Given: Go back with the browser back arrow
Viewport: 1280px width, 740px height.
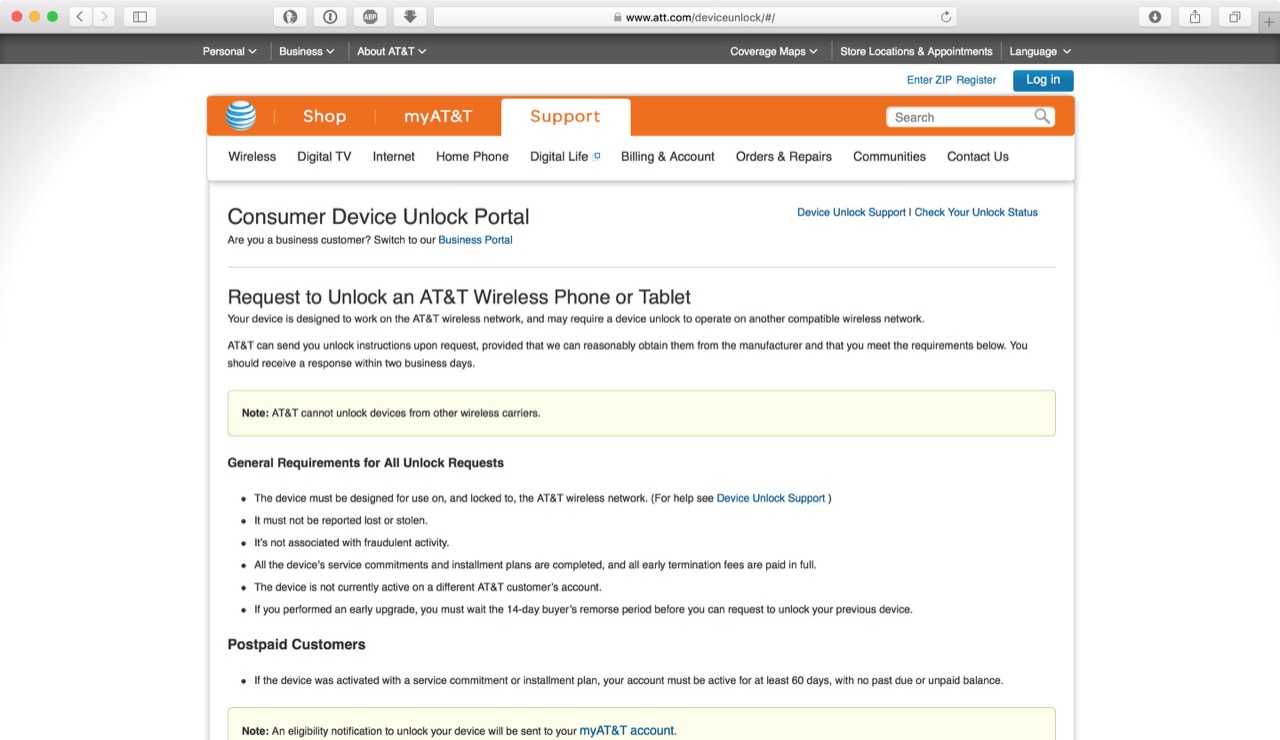Looking at the screenshot, I should coord(80,17).
